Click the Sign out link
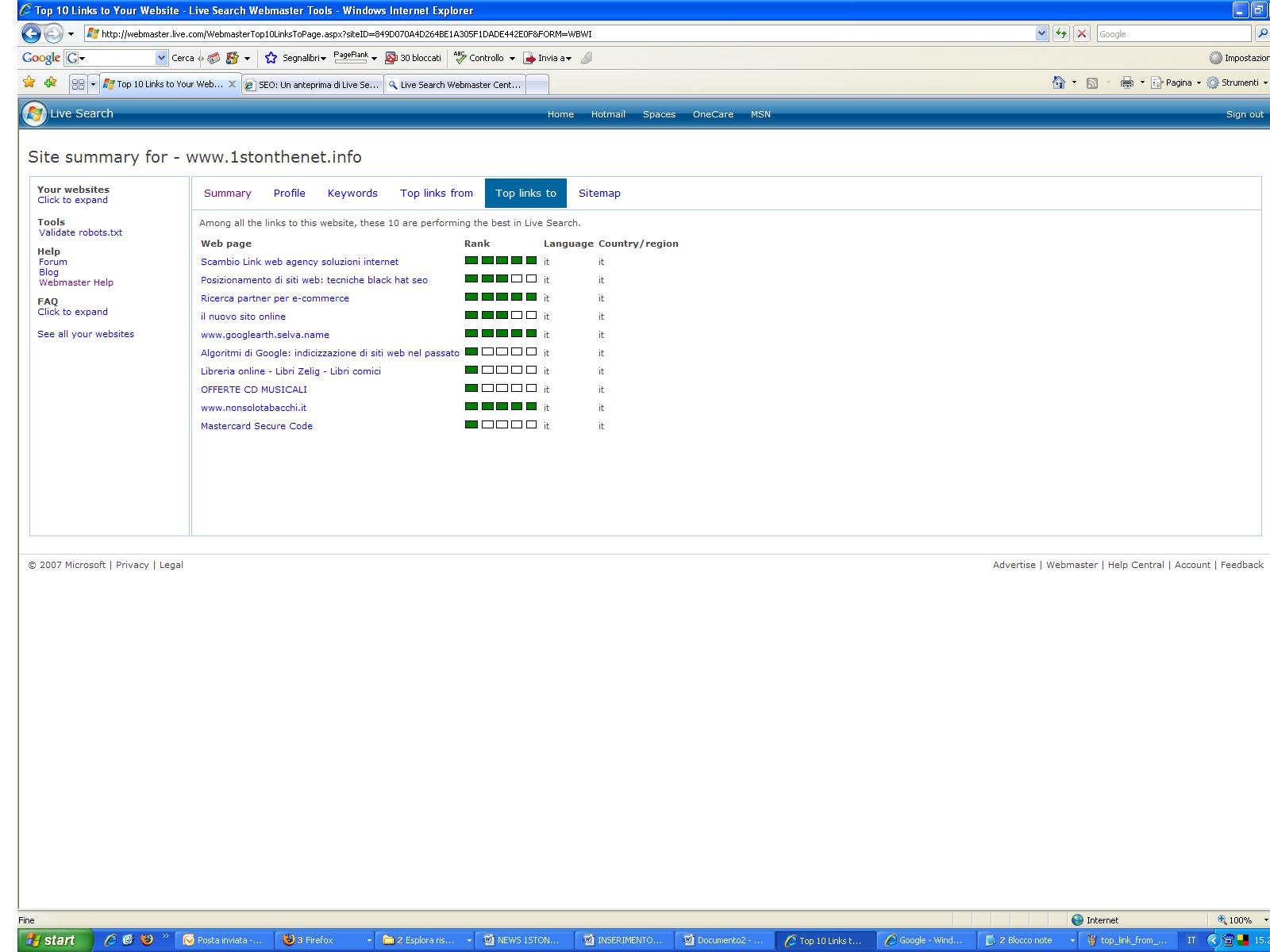Screen dimensions: 1270x952 1245,114
